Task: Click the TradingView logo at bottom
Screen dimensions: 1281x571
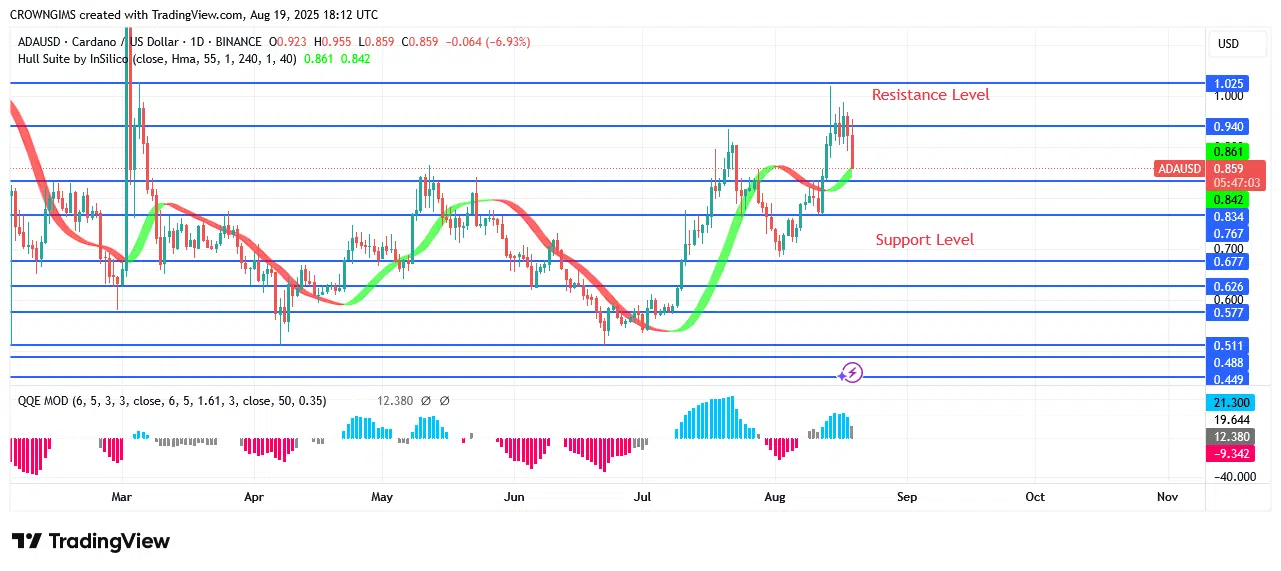Action: [91, 541]
